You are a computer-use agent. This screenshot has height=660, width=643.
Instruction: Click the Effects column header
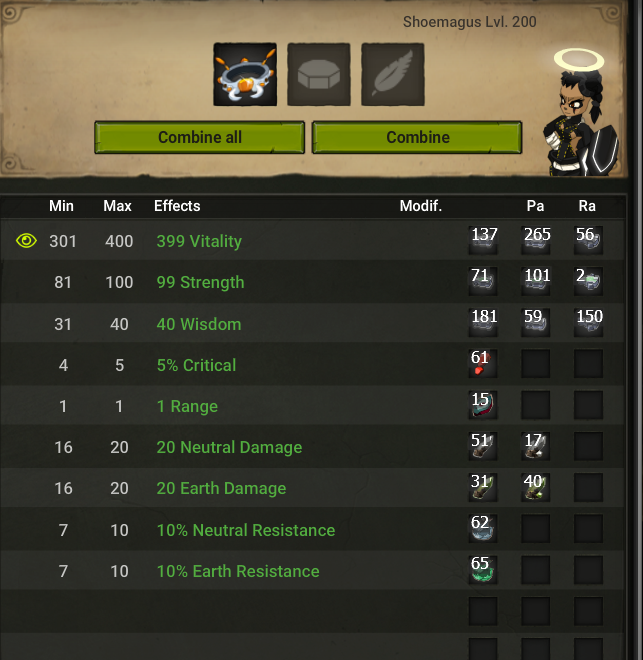(x=177, y=206)
